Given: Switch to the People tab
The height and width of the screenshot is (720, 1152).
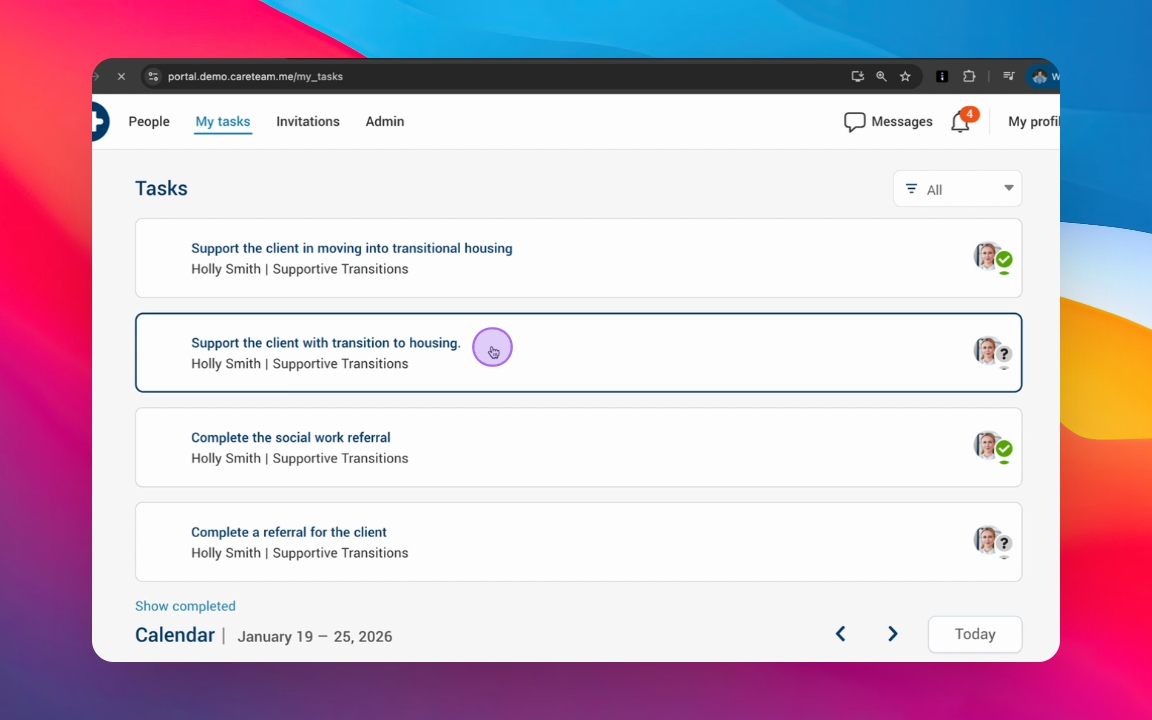Looking at the screenshot, I should click(x=149, y=122).
